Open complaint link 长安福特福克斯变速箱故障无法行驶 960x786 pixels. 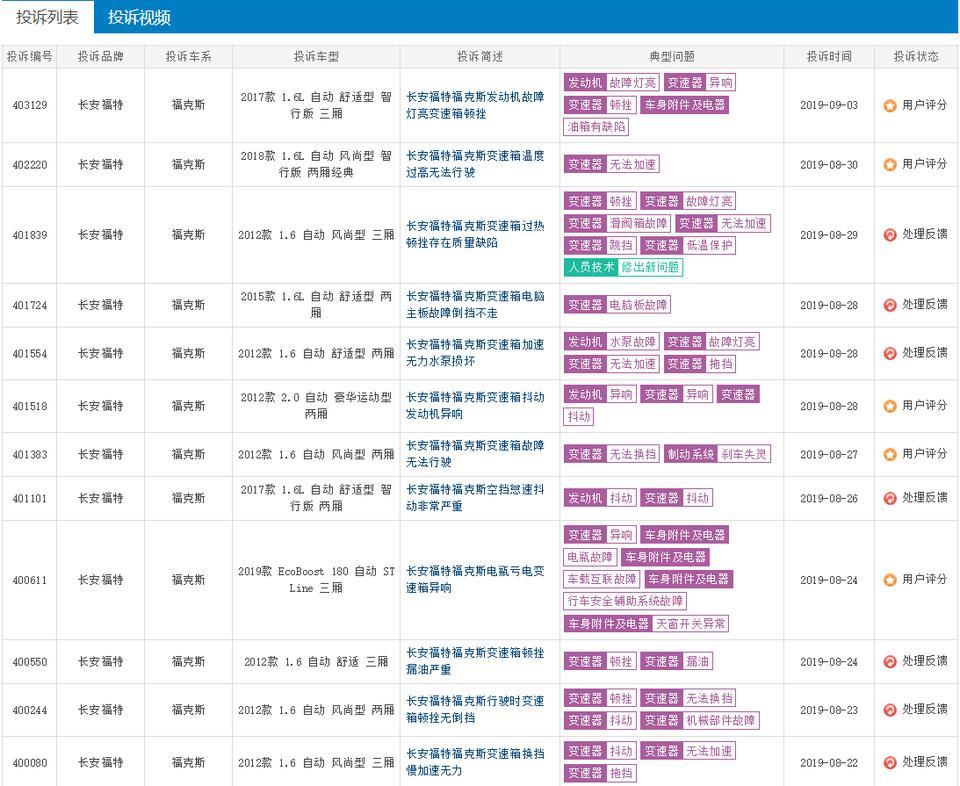[475, 454]
